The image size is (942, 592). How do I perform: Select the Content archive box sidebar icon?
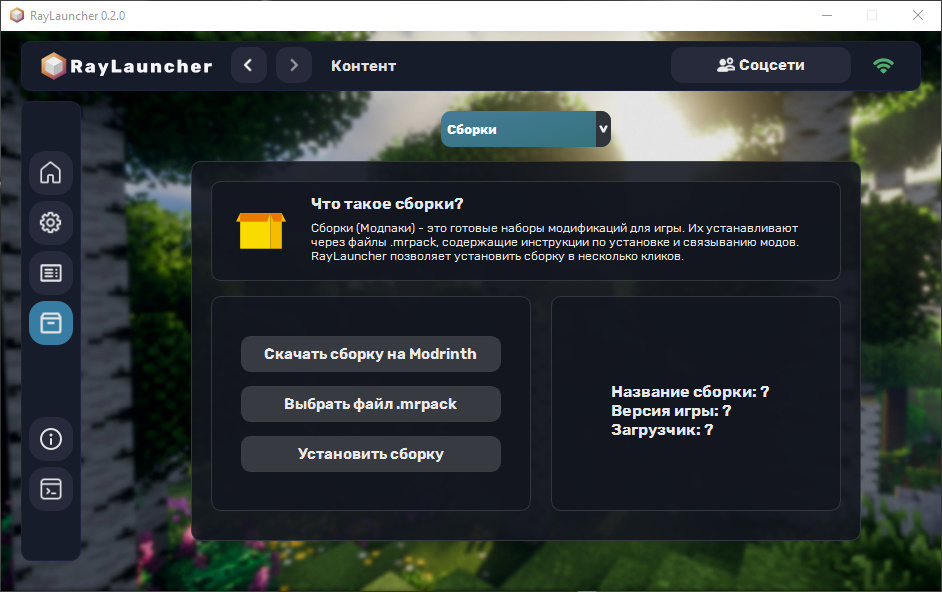click(51, 323)
